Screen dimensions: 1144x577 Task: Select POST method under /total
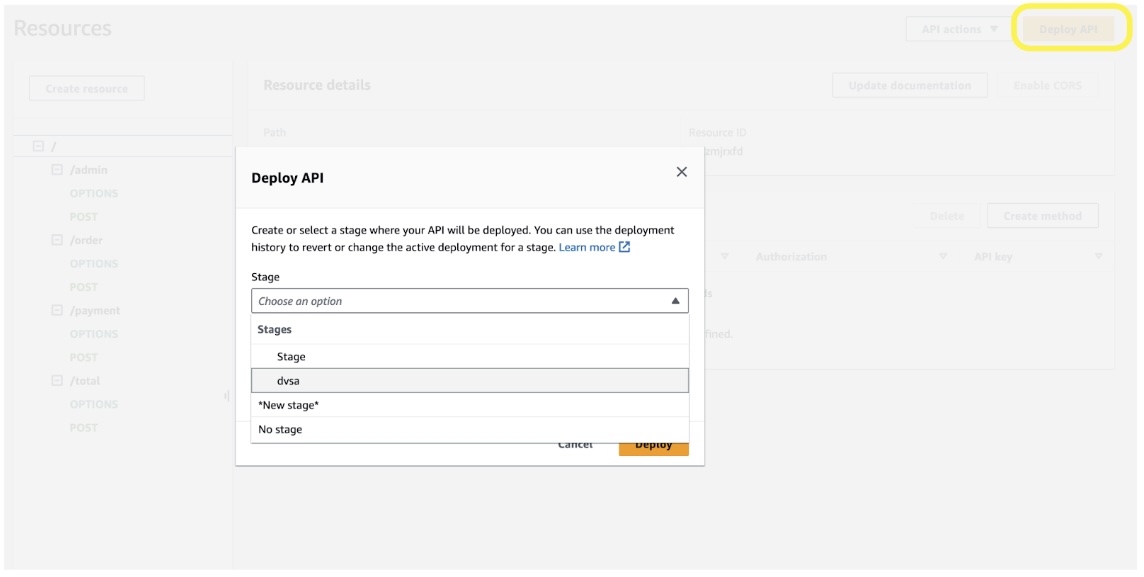coord(84,427)
